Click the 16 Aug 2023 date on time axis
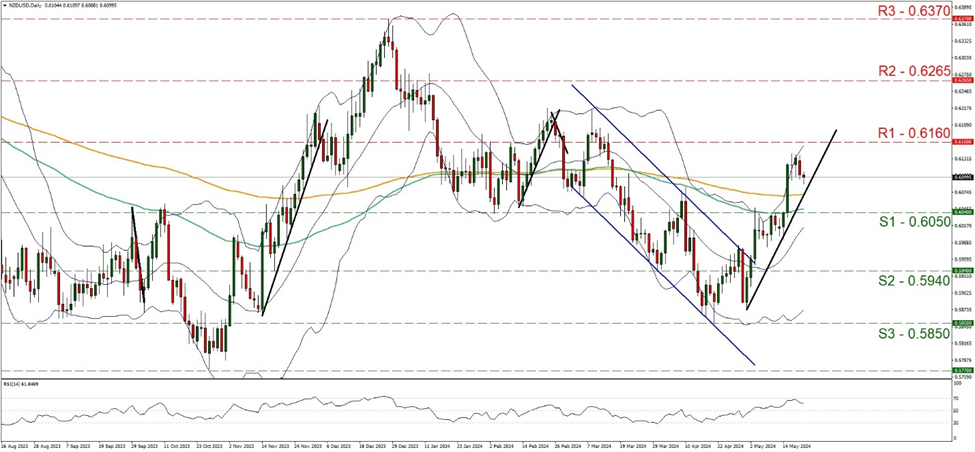 pos(17,447)
